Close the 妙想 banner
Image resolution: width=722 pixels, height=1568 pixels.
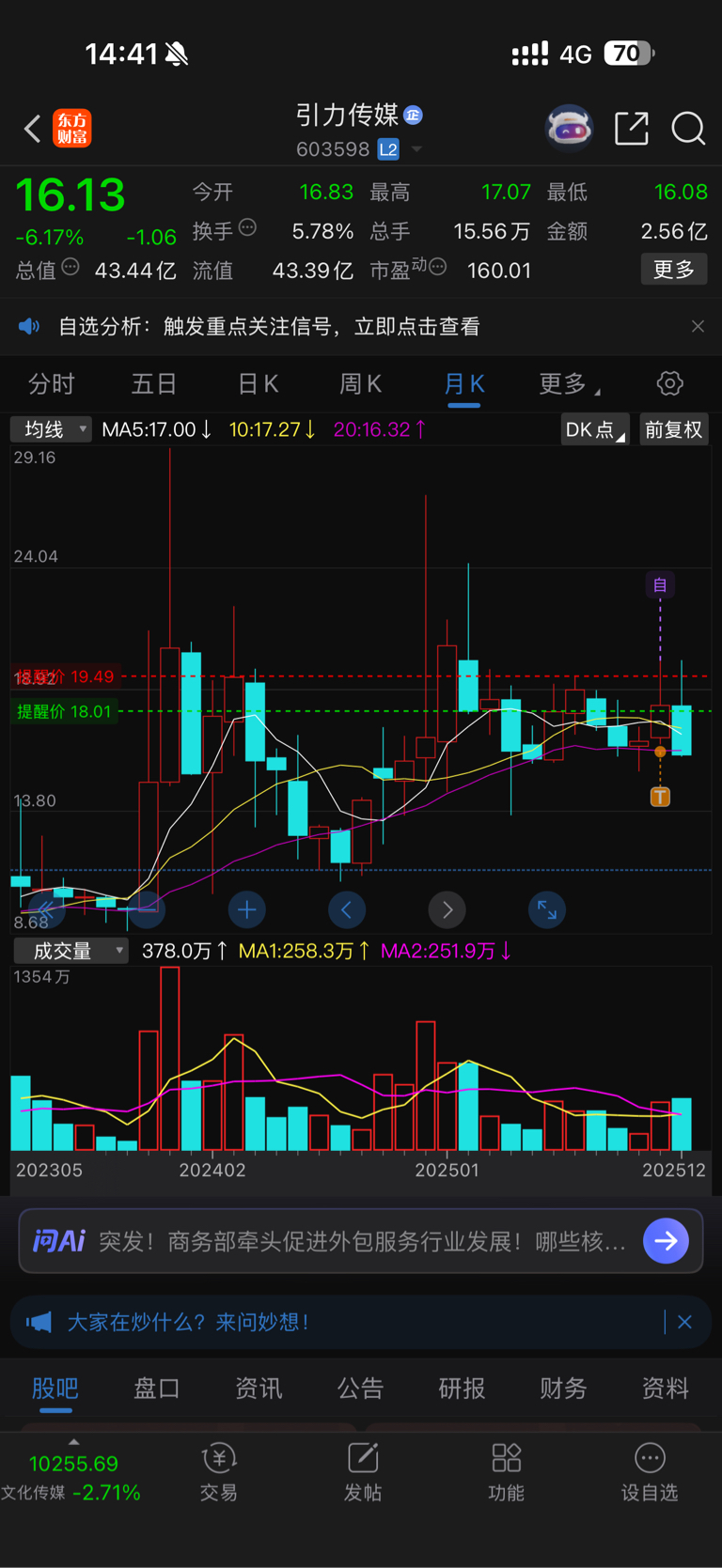684,1322
